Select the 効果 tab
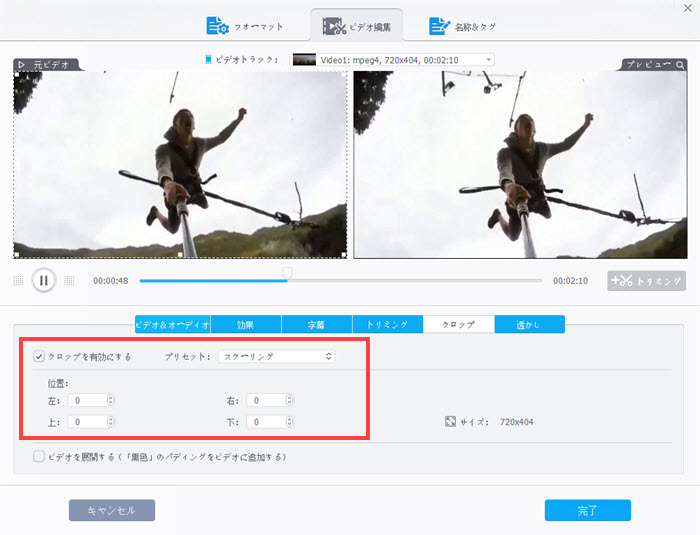This screenshot has height=535, width=700. pos(246,324)
